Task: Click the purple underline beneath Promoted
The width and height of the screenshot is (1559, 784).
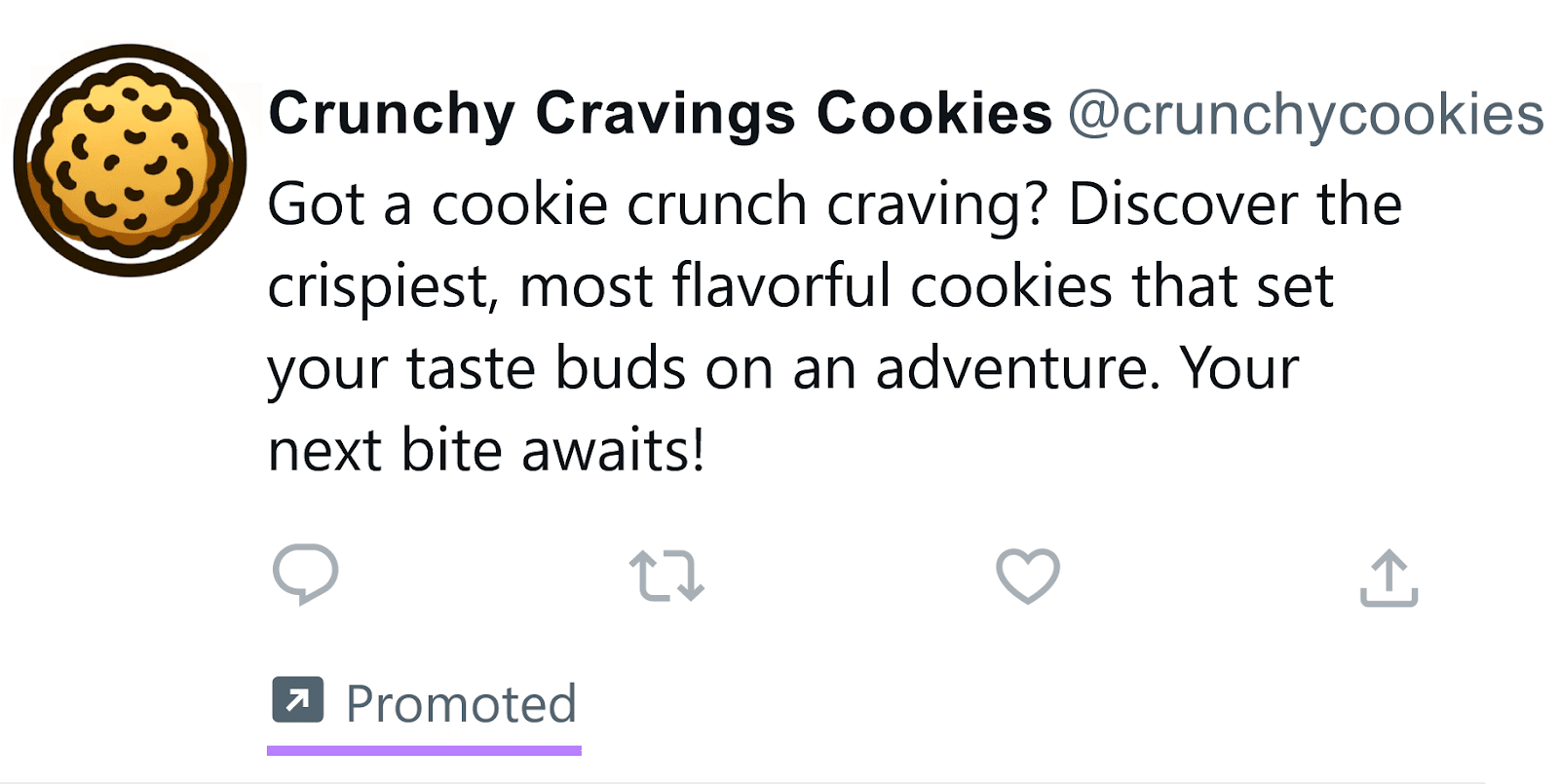Action: coord(425,747)
